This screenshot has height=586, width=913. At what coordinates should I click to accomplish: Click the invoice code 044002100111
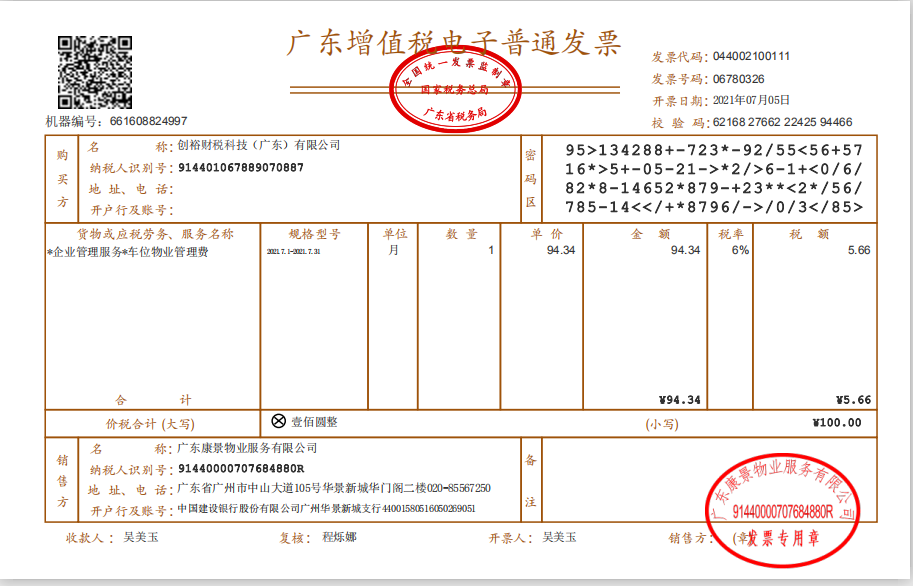[751, 56]
